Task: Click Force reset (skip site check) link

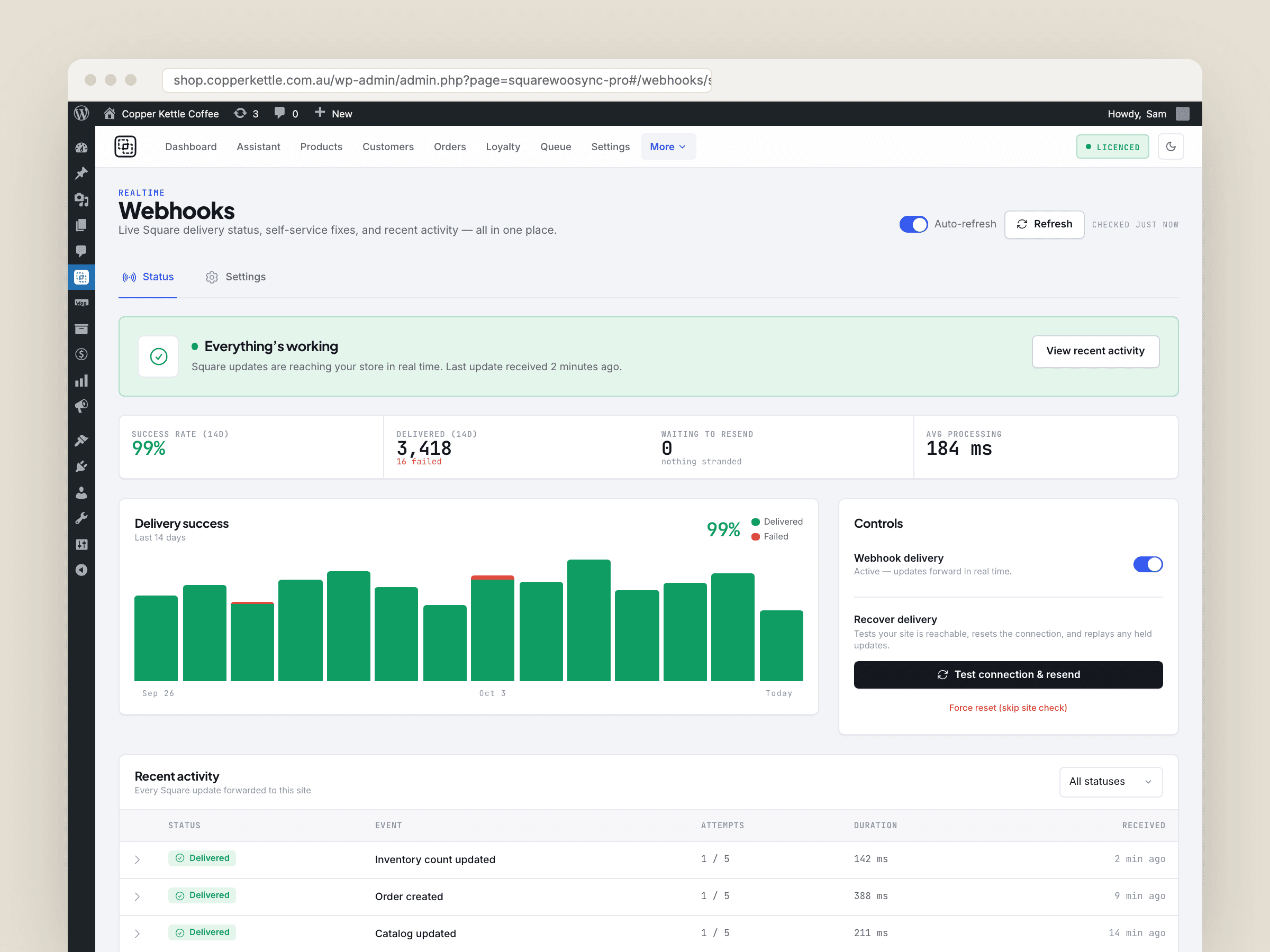Action: point(1008,708)
